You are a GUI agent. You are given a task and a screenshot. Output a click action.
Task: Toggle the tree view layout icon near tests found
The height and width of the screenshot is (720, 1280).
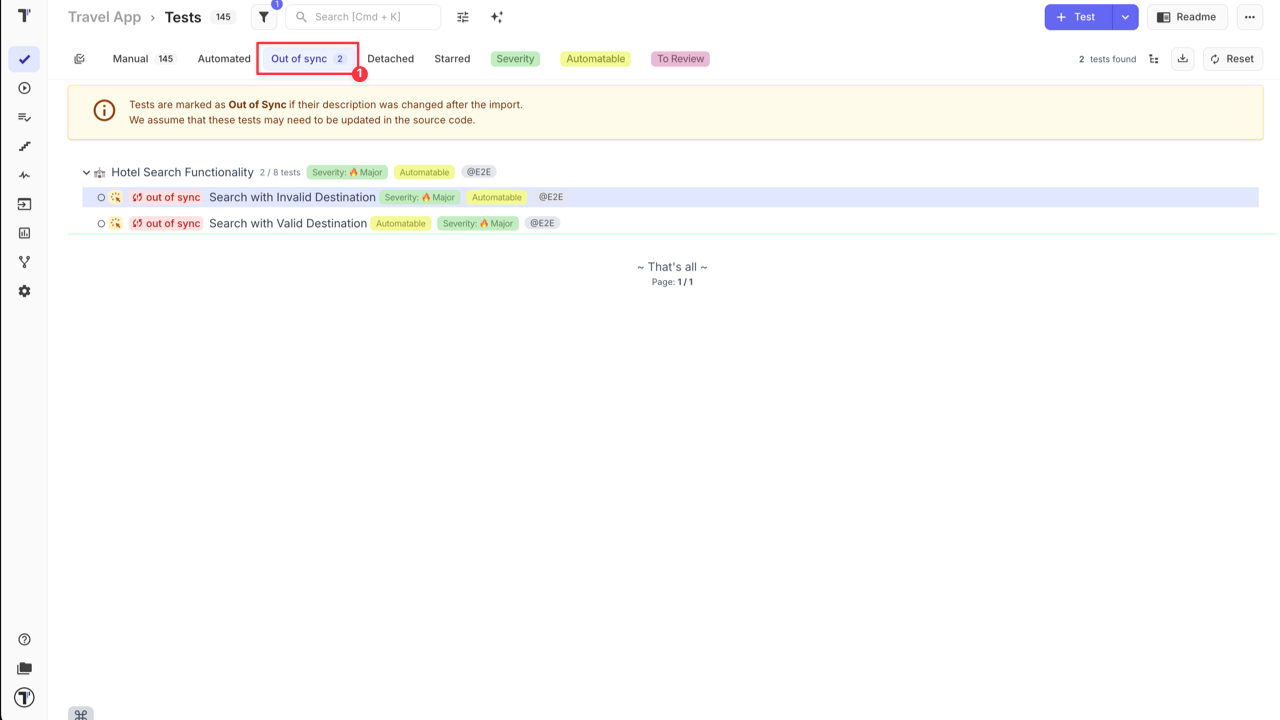1153,59
